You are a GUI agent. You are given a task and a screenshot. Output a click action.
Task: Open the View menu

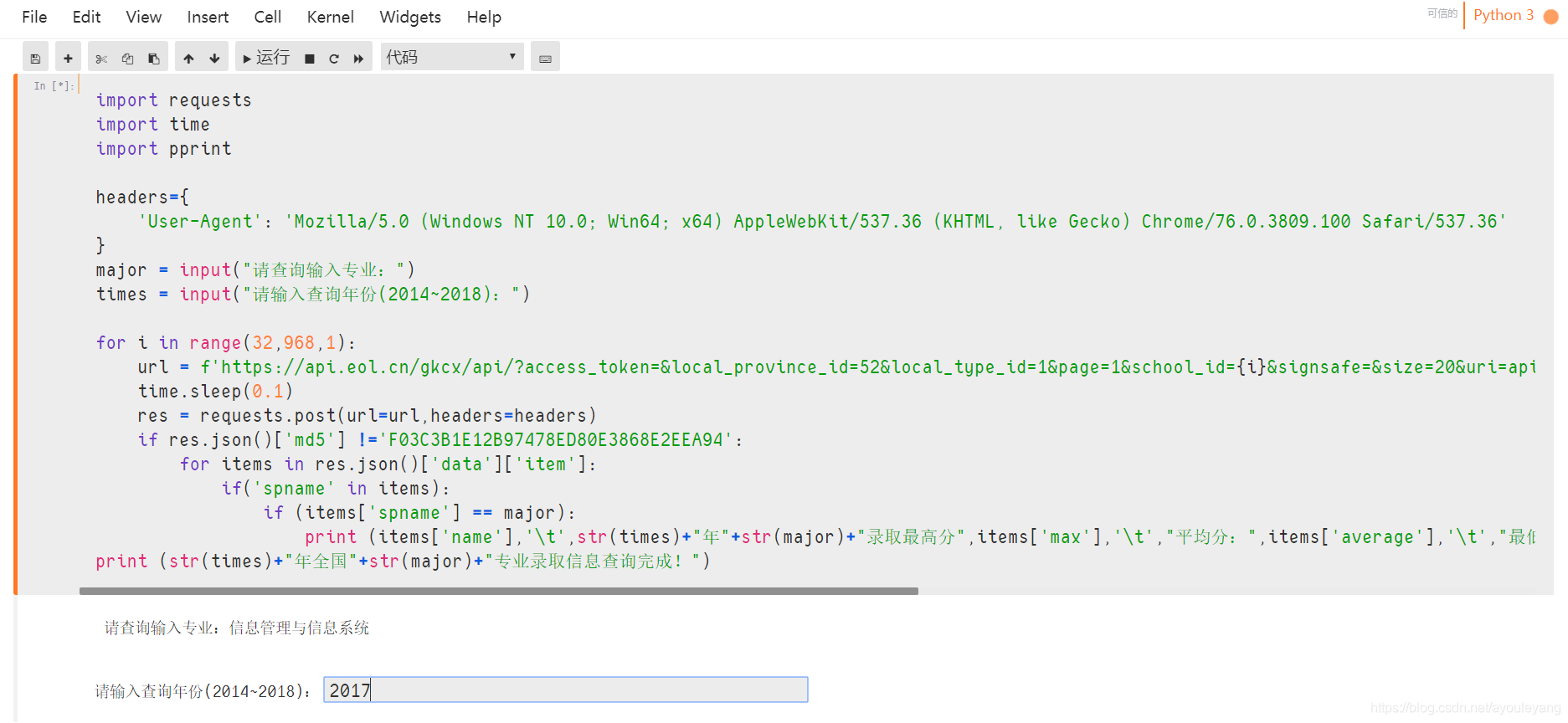(x=144, y=17)
